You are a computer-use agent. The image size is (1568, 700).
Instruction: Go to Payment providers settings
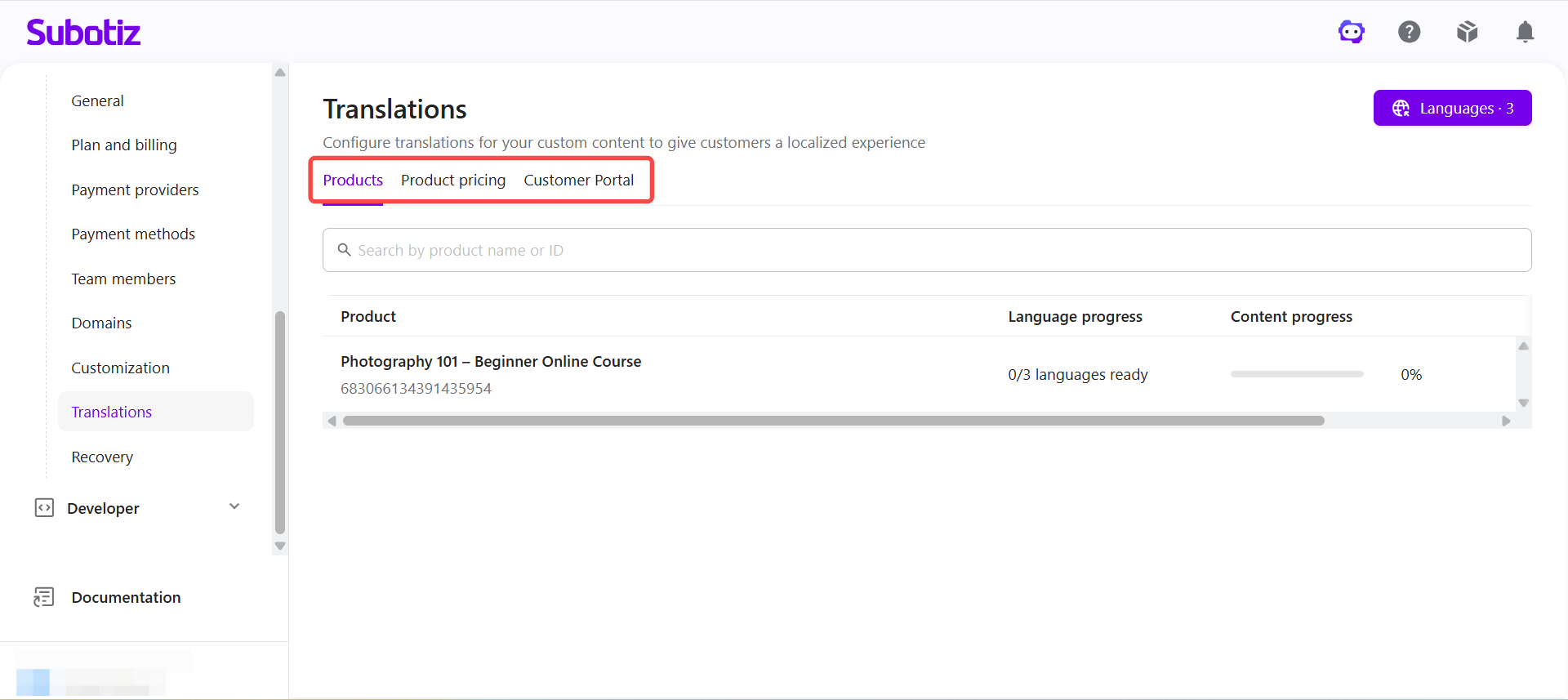click(135, 189)
